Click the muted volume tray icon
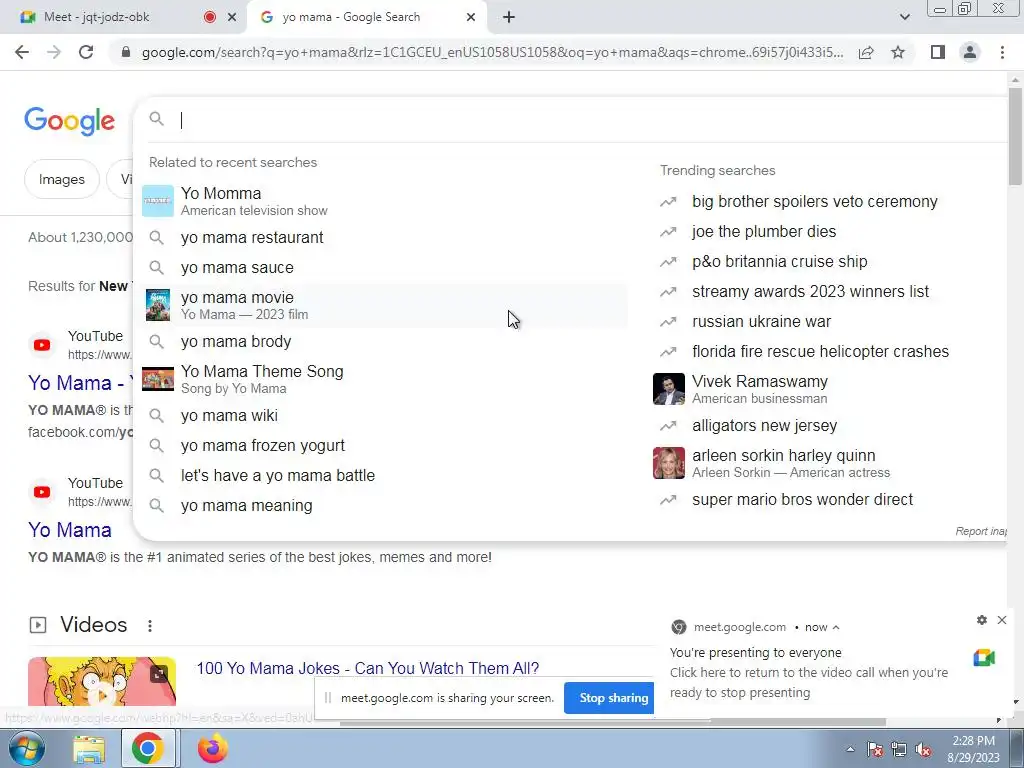This screenshot has height=768, width=1024. (x=923, y=750)
